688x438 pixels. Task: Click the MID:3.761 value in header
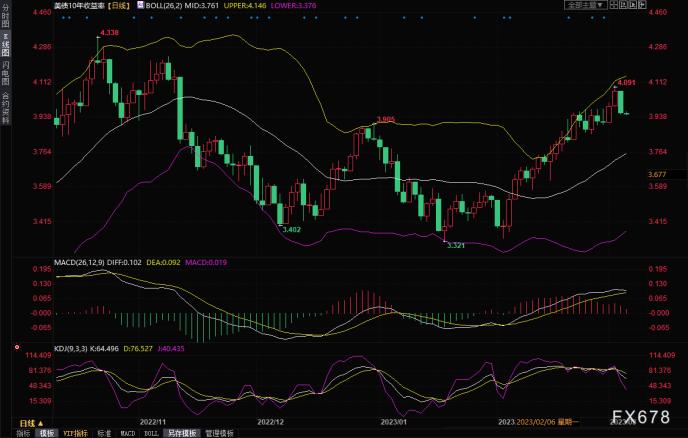(x=203, y=6)
